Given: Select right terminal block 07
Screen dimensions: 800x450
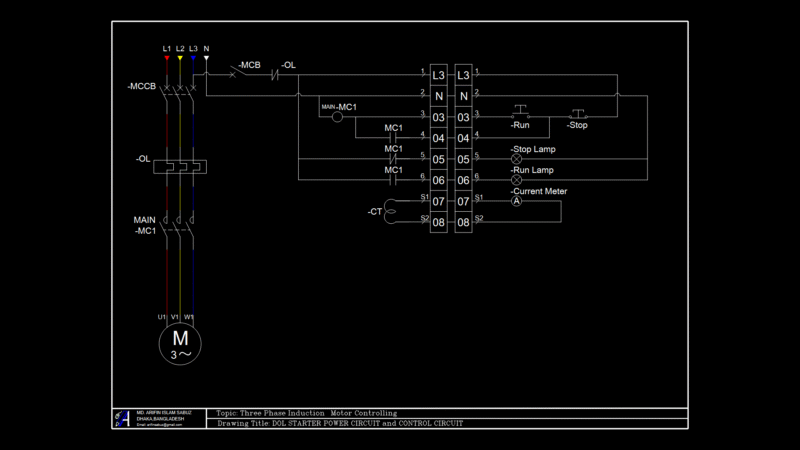Looking at the screenshot, I should pos(463,202).
